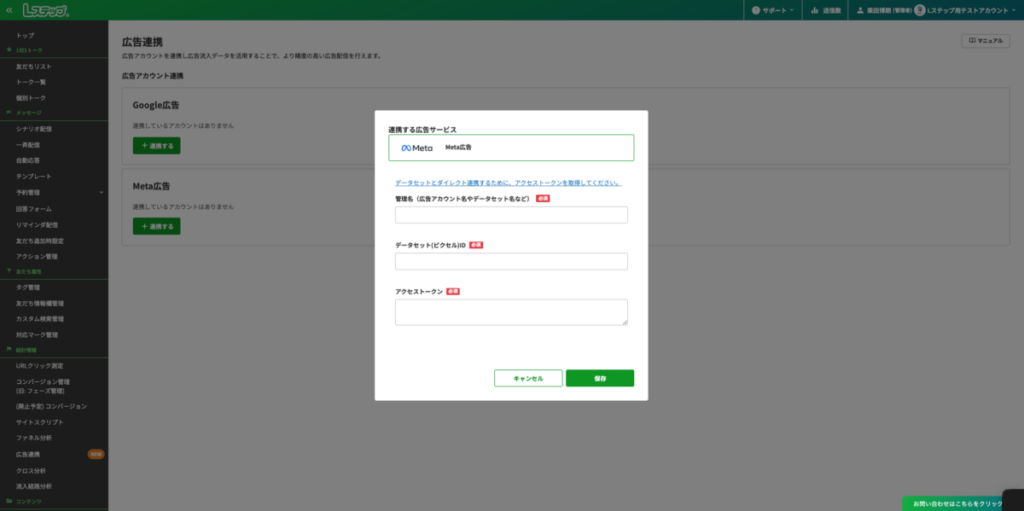Open the access token instructions link

click(508, 183)
